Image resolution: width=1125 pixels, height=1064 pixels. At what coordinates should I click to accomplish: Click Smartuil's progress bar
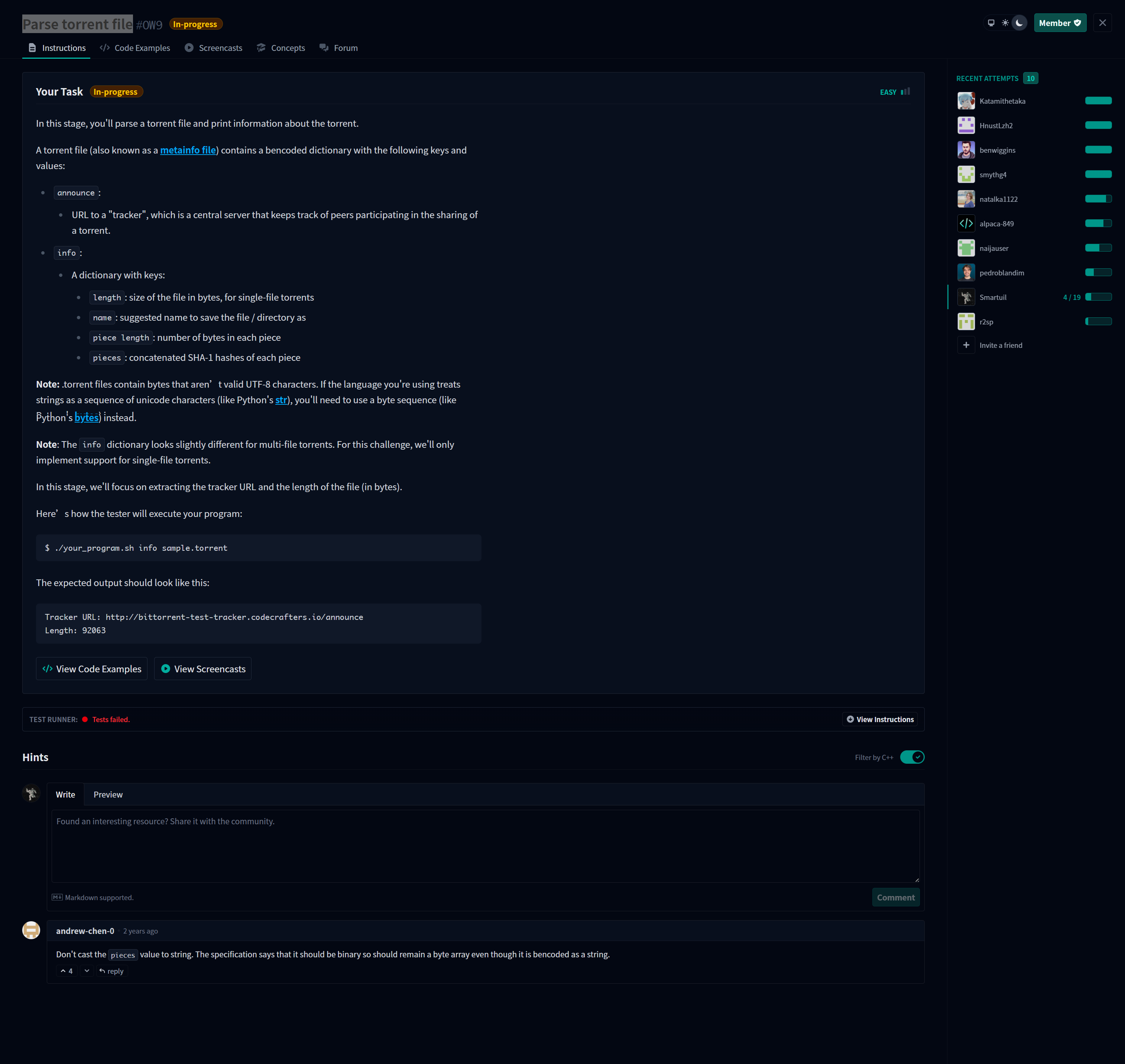pyautogui.click(x=1098, y=297)
